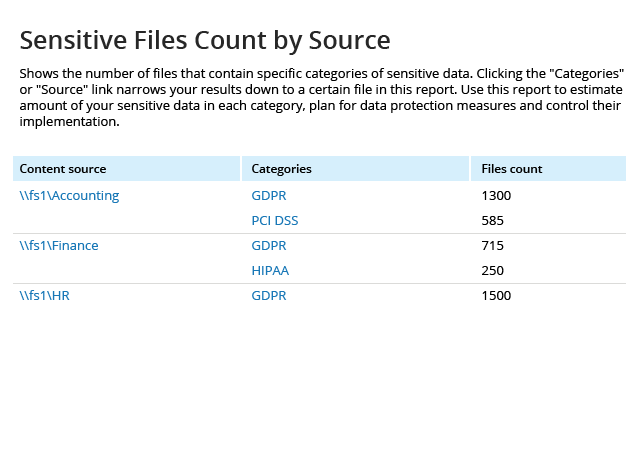The height and width of the screenshot is (450, 640).
Task: Select the HIPAA category link
Action: [270, 270]
